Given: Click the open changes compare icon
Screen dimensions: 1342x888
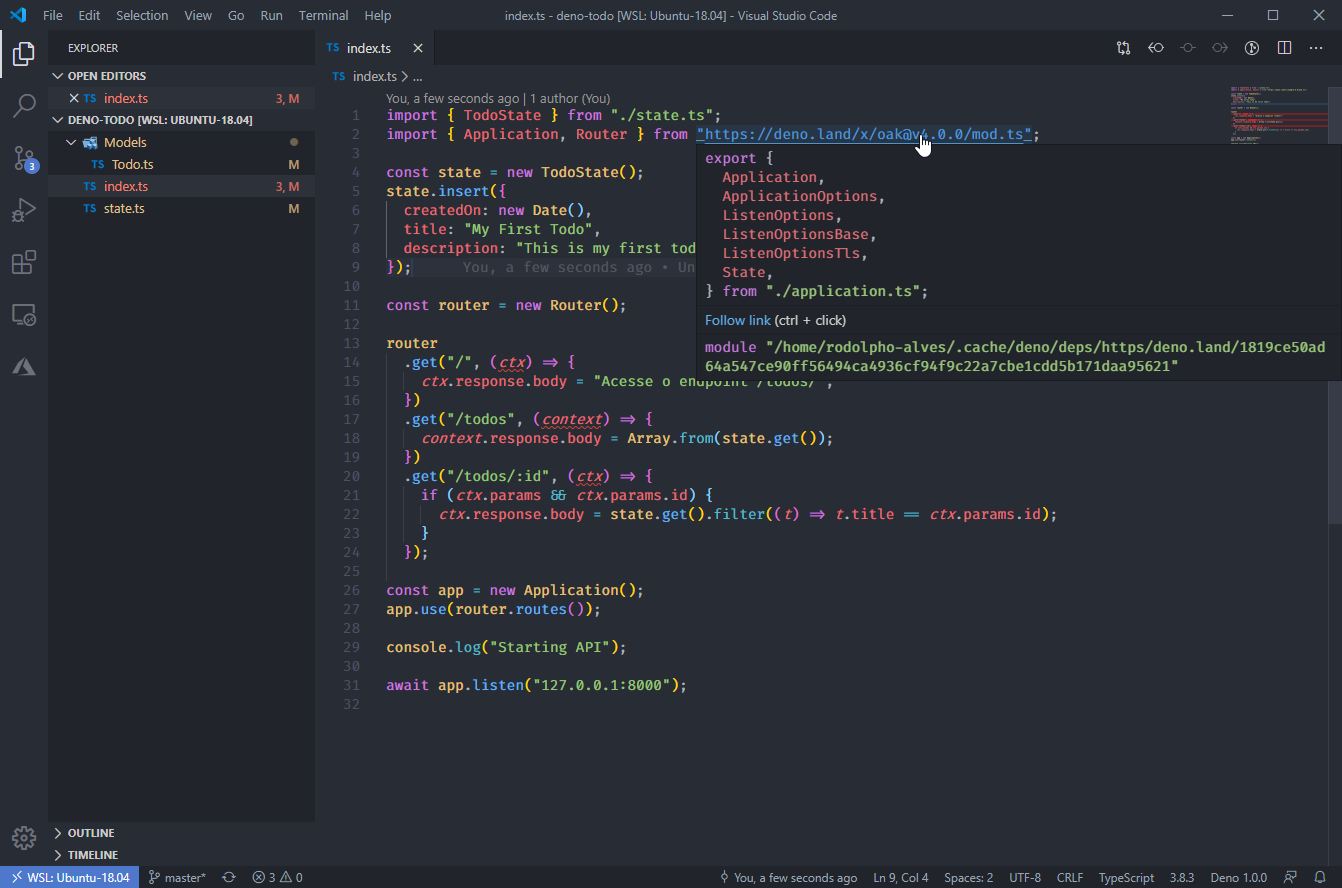Looking at the screenshot, I should click(1124, 48).
